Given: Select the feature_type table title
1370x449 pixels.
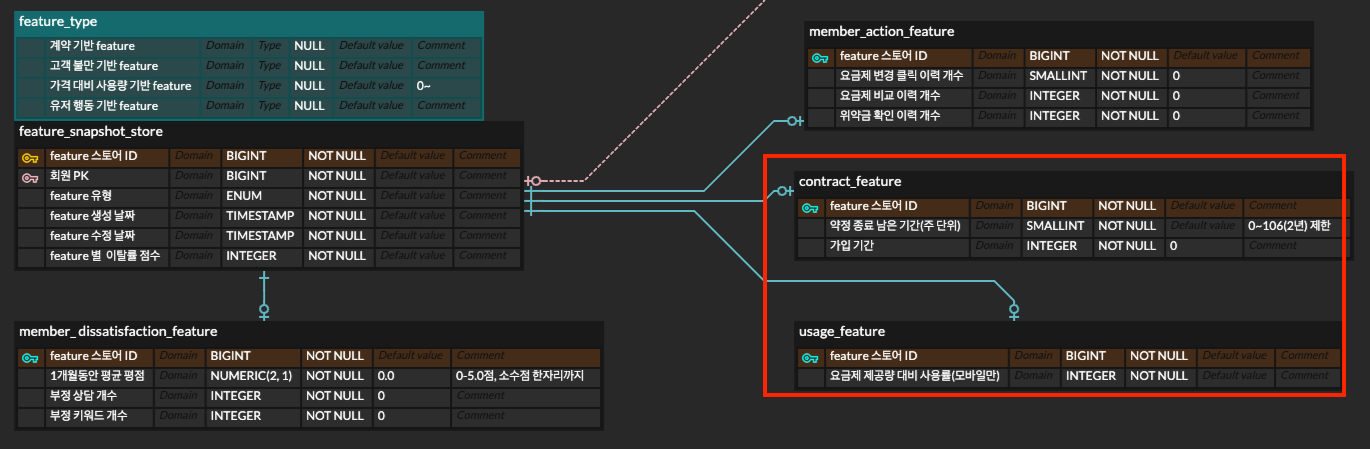Looking at the screenshot, I should coord(58,21).
